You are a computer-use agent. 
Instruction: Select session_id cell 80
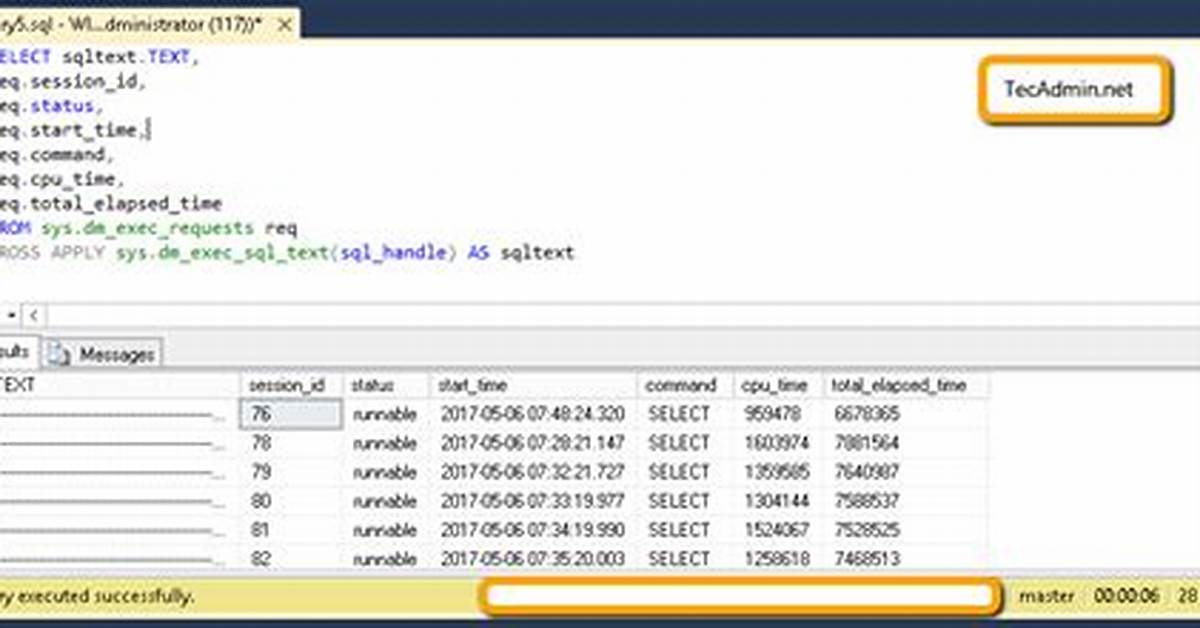coord(290,501)
